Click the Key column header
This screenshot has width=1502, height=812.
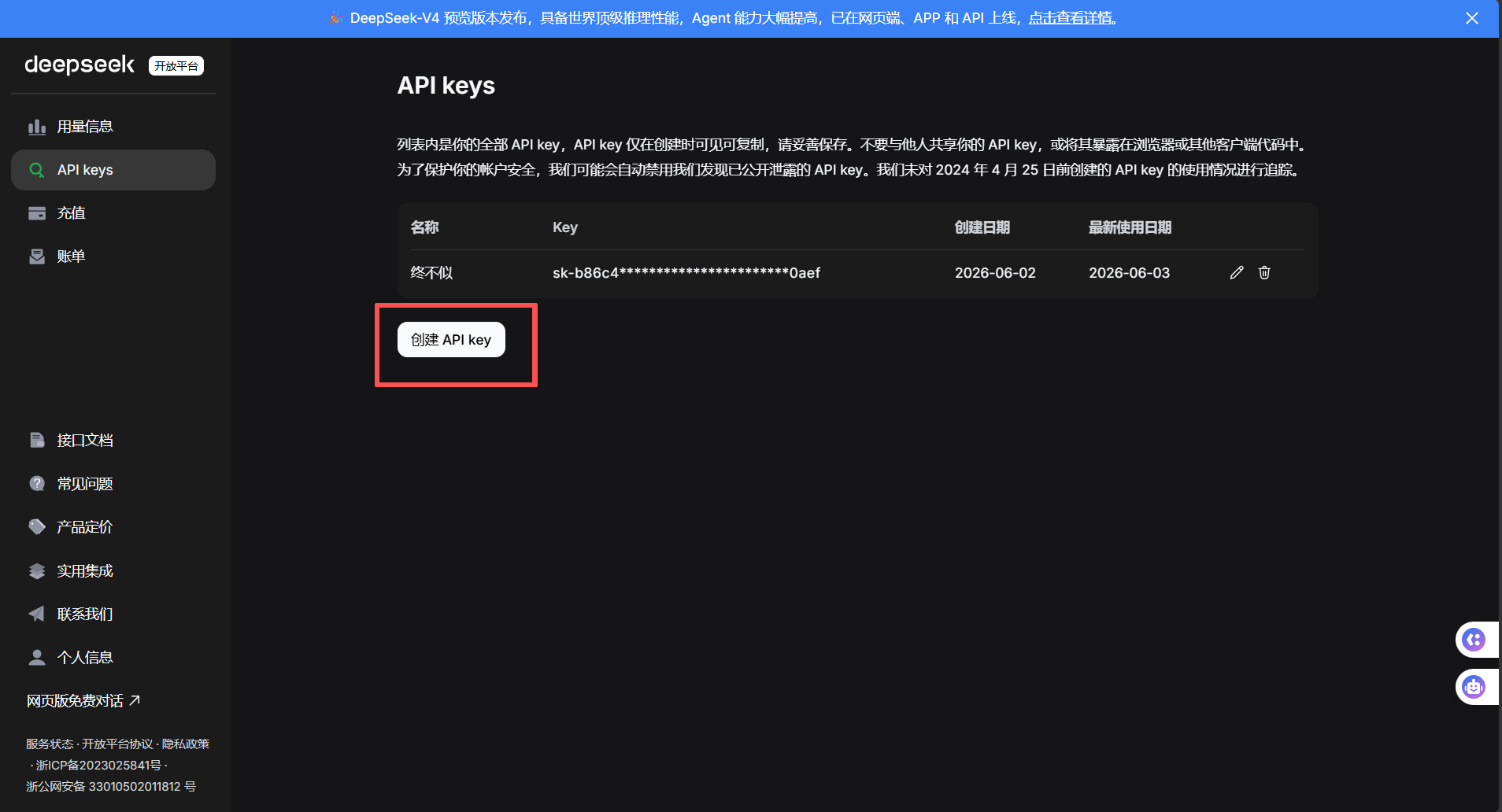565,227
